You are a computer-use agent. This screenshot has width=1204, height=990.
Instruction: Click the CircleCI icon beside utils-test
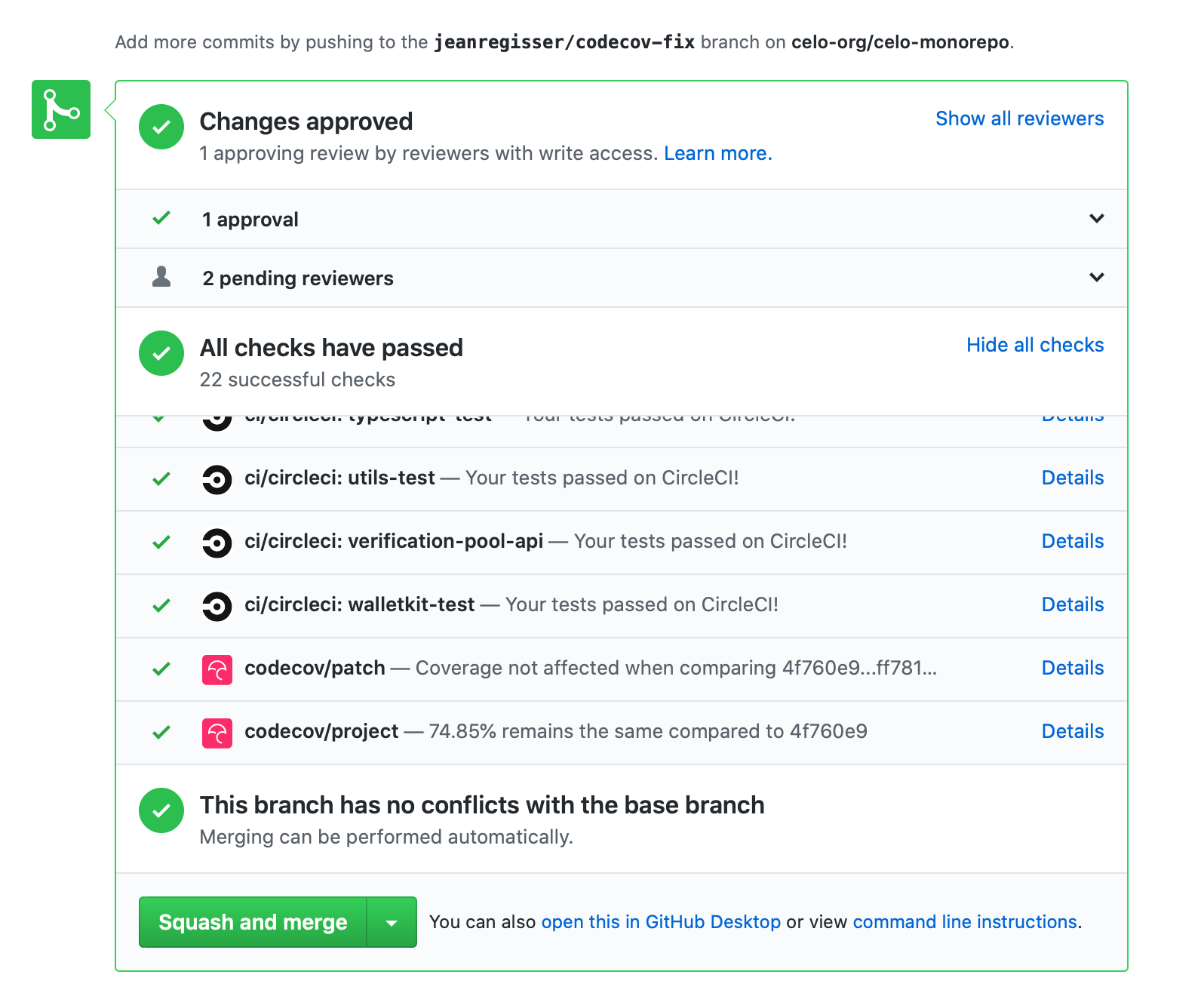point(217,479)
